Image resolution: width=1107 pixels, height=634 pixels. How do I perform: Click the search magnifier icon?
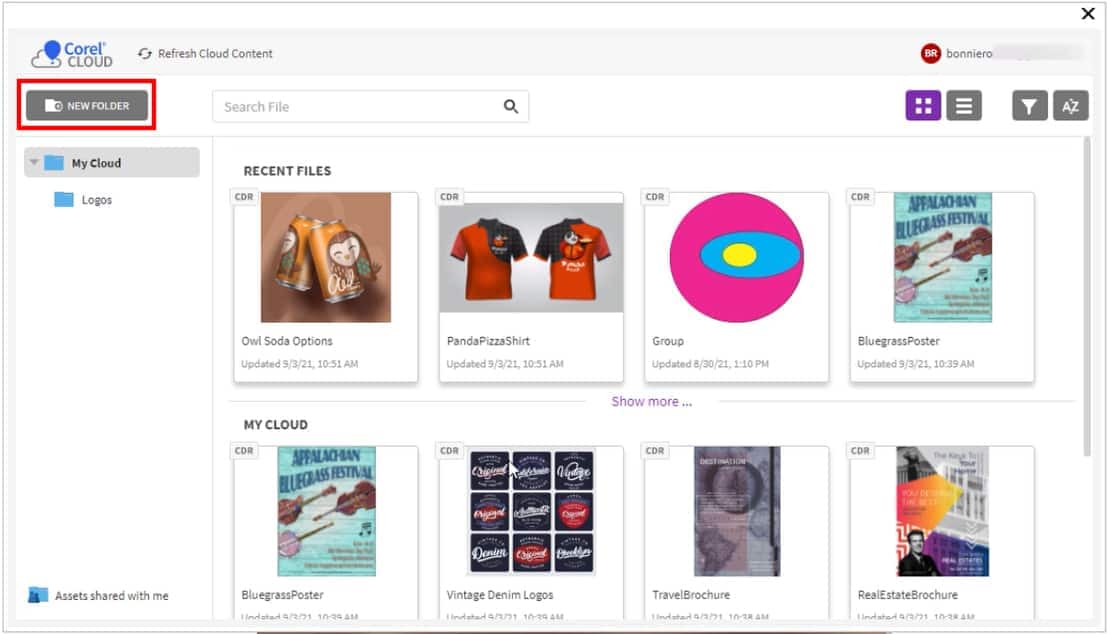(x=511, y=106)
